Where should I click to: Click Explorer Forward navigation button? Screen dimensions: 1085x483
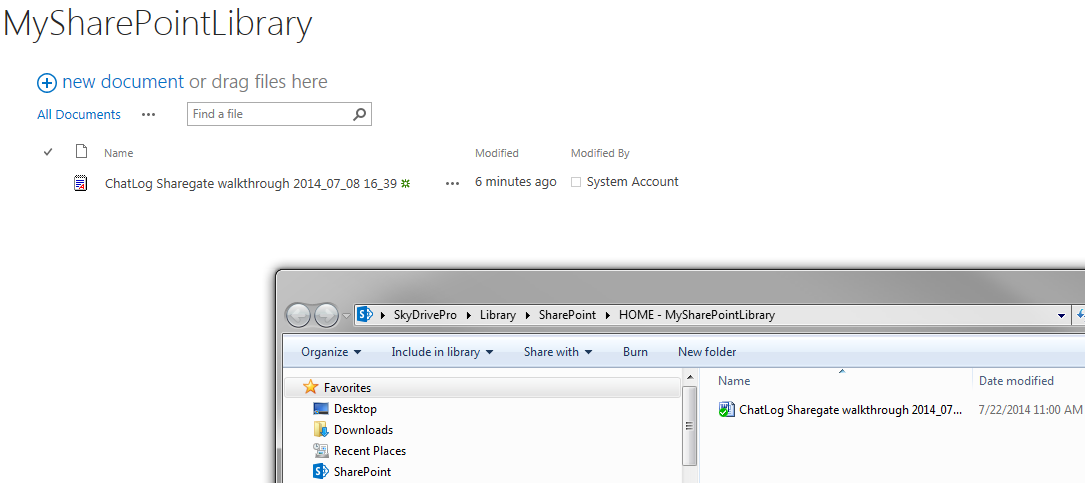point(326,316)
